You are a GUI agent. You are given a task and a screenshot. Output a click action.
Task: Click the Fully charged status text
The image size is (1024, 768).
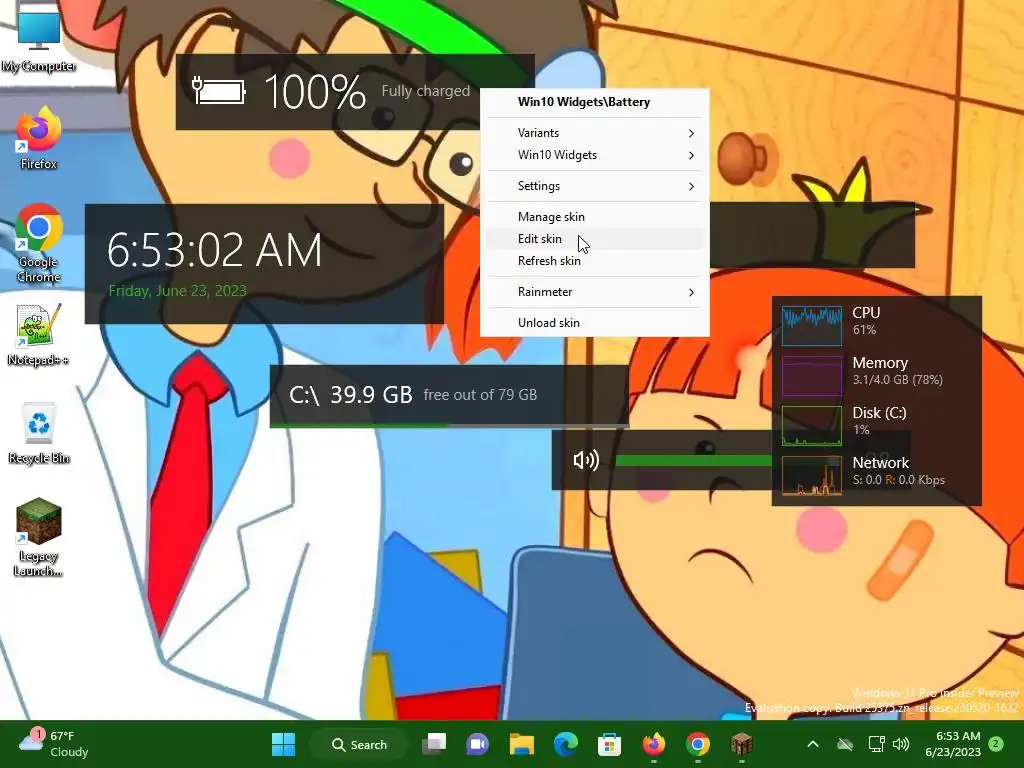[426, 91]
